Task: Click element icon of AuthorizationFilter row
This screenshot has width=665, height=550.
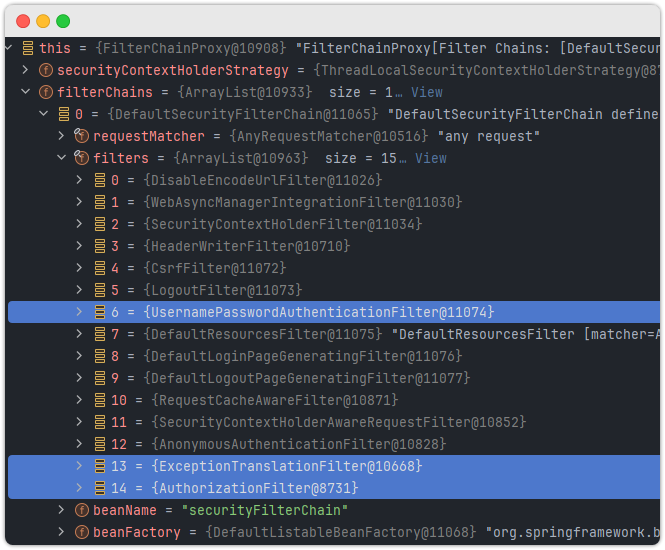Action: click(100, 489)
